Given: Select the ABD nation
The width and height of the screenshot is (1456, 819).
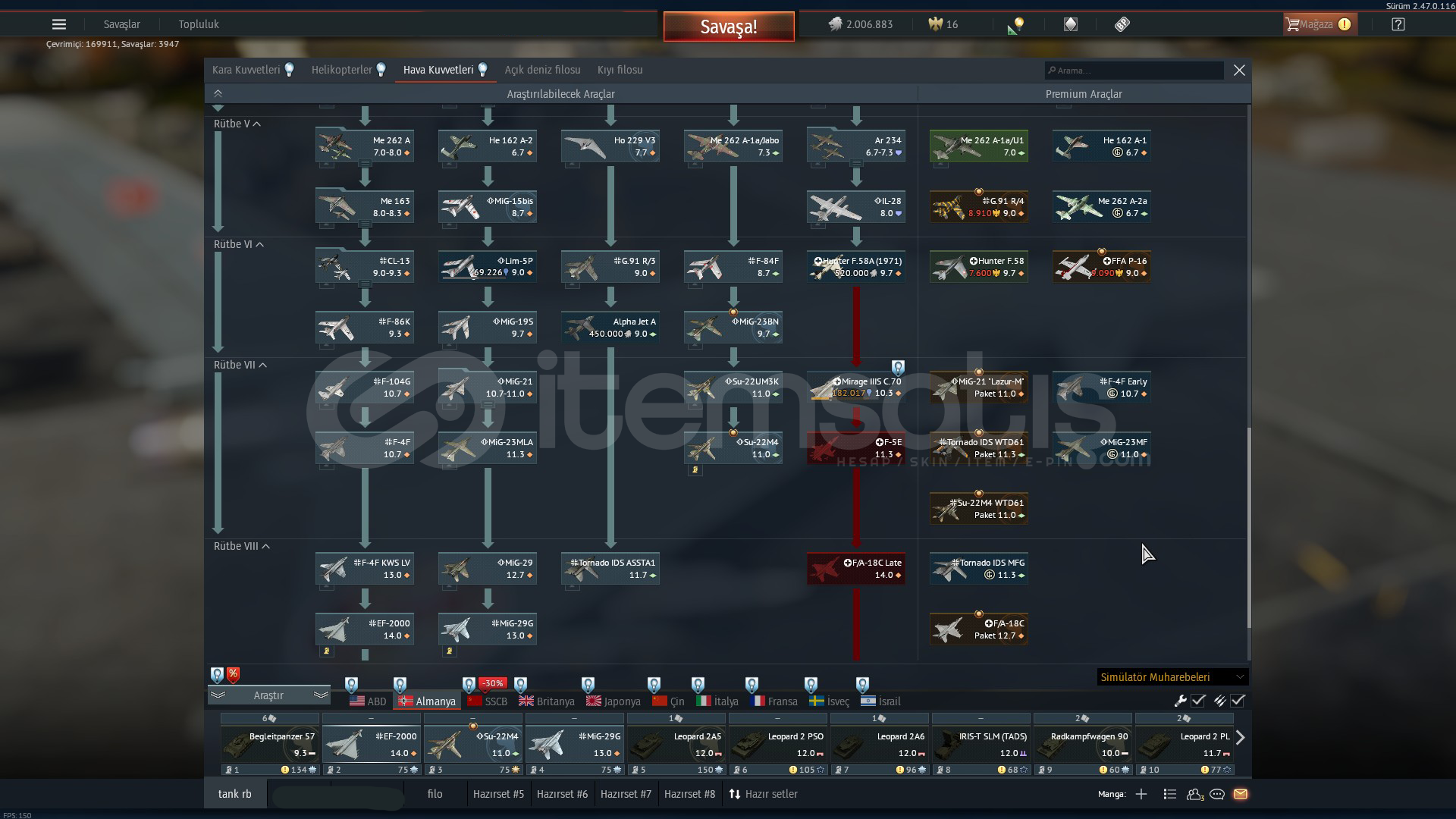Looking at the screenshot, I should [x=368, y=701].
